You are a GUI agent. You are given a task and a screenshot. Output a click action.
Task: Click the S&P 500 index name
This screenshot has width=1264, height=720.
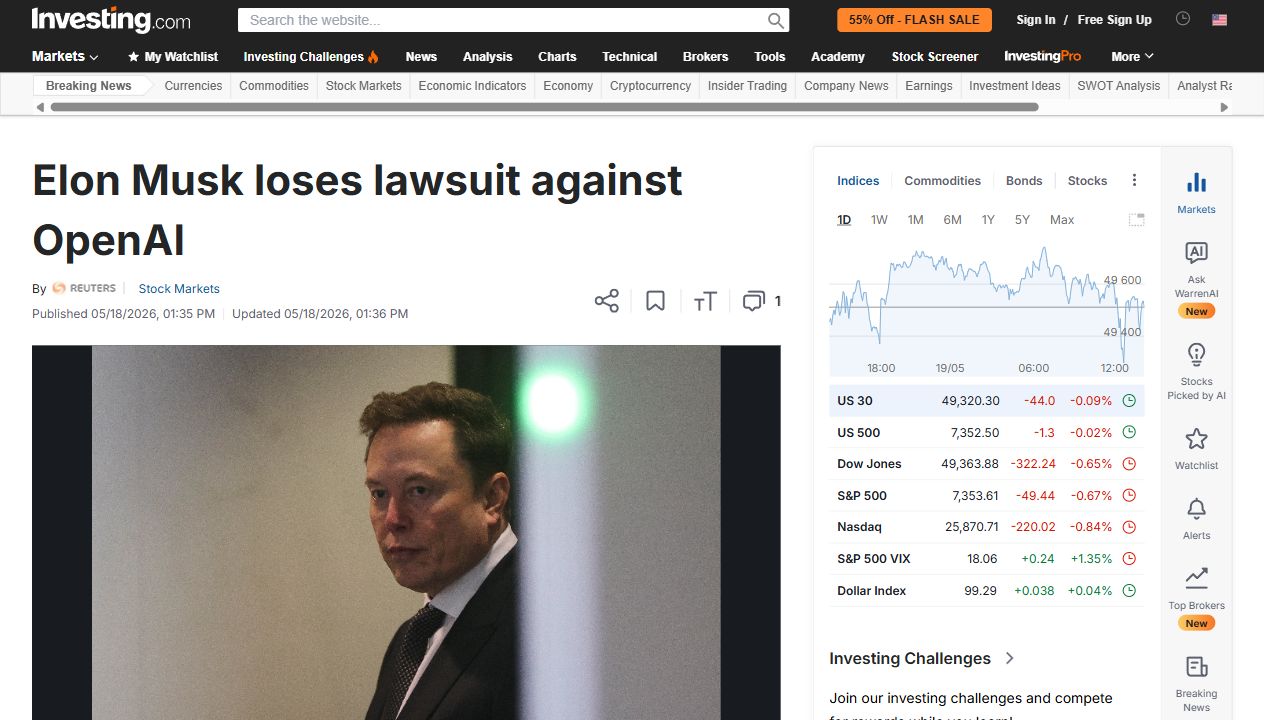coord(862,496)
